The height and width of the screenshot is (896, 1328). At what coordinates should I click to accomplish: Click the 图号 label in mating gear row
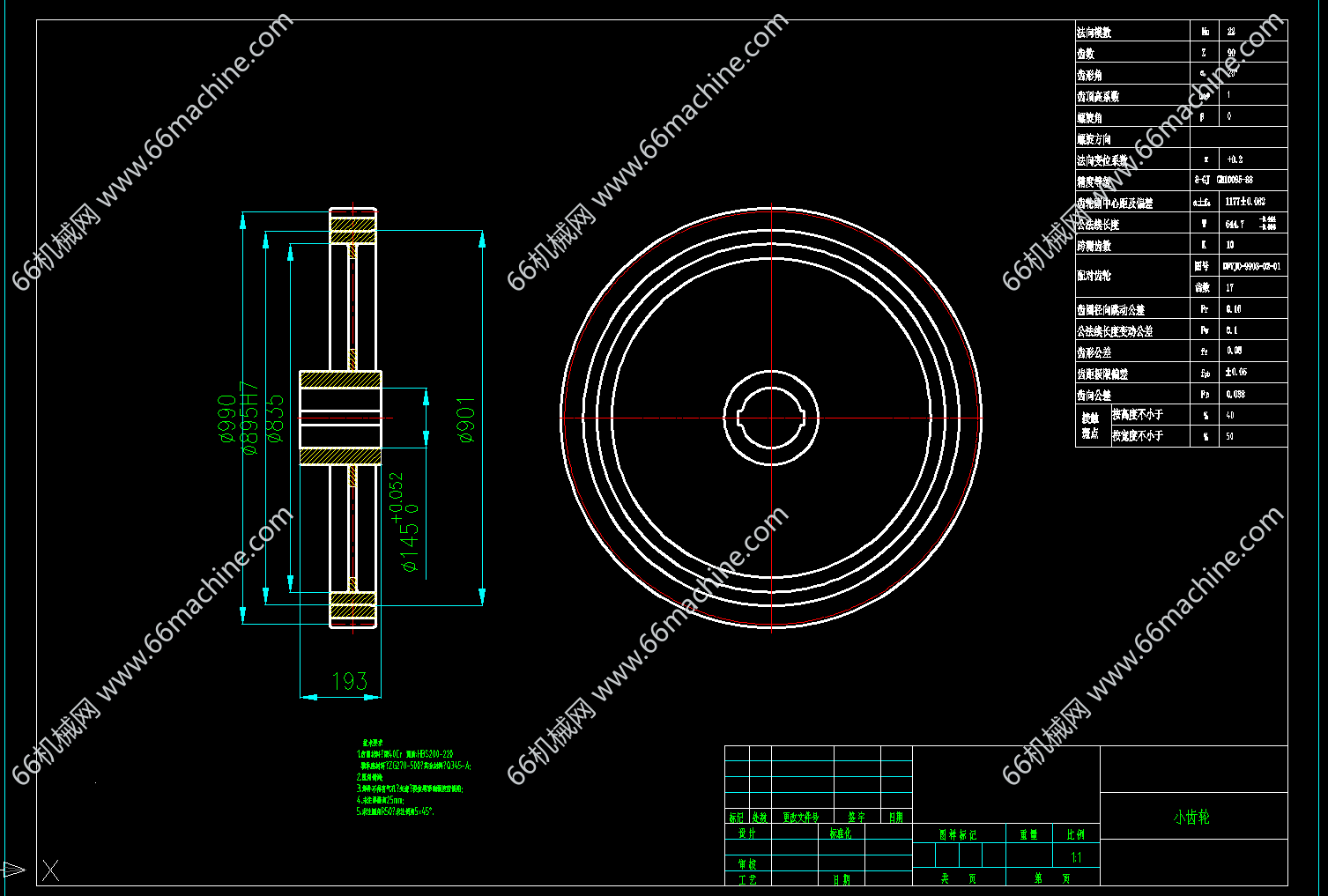pos(1202,266)
